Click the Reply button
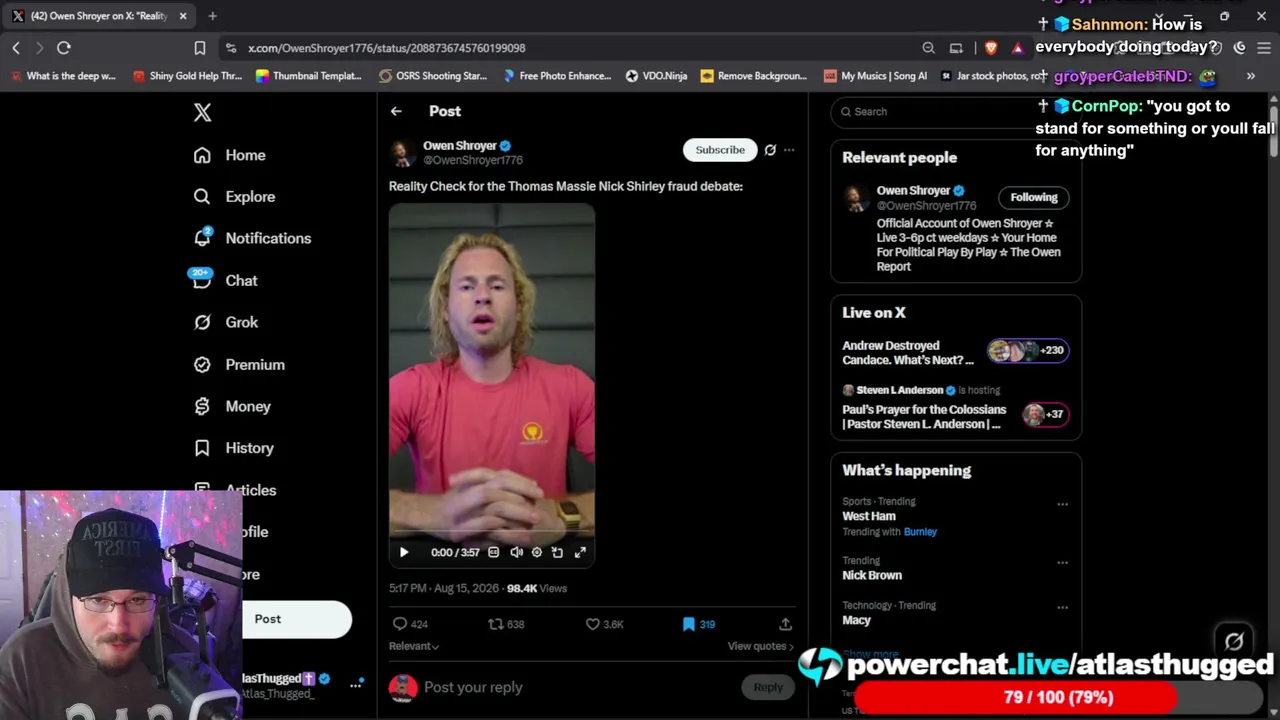Viewport: 1280px width, 720px height. (x=768, y=687)
